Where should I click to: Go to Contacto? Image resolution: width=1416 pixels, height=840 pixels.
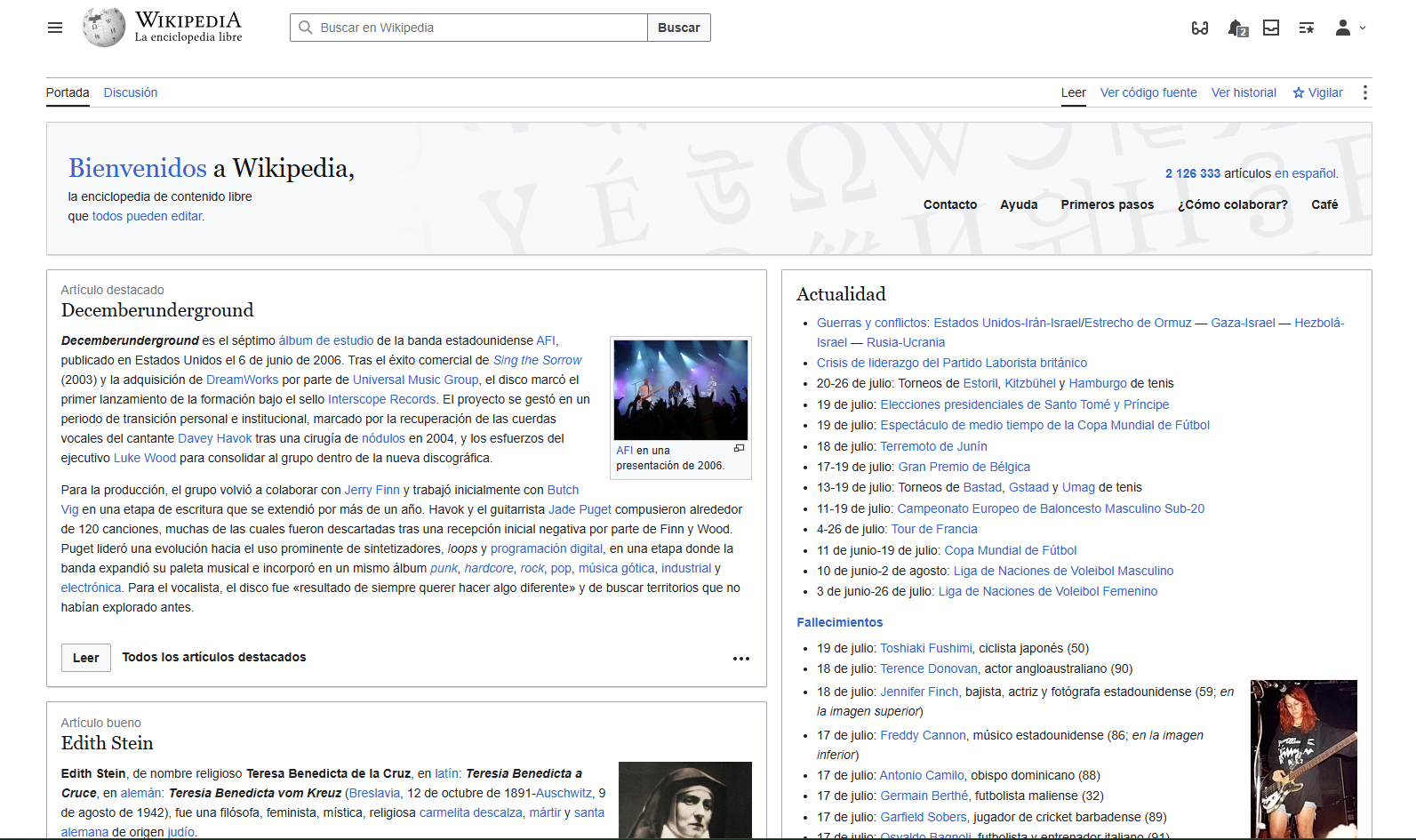pyautogui.click(x=950, y=204)
